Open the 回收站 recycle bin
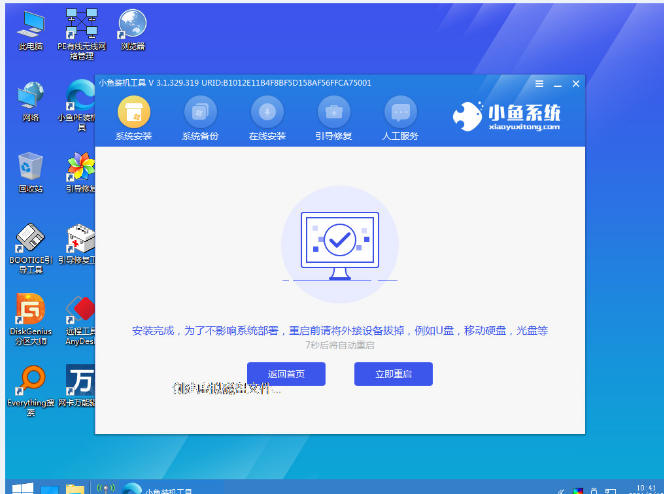 30,170
